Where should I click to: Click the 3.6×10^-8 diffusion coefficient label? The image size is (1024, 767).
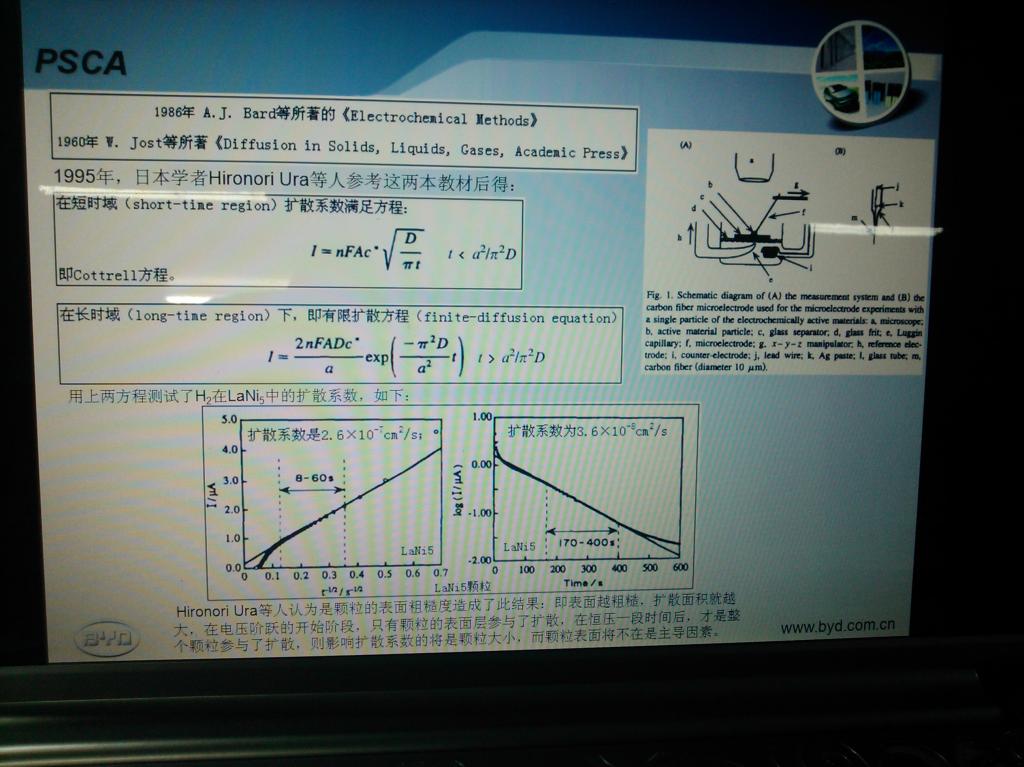pyautogui.click(x=587, y=431)
